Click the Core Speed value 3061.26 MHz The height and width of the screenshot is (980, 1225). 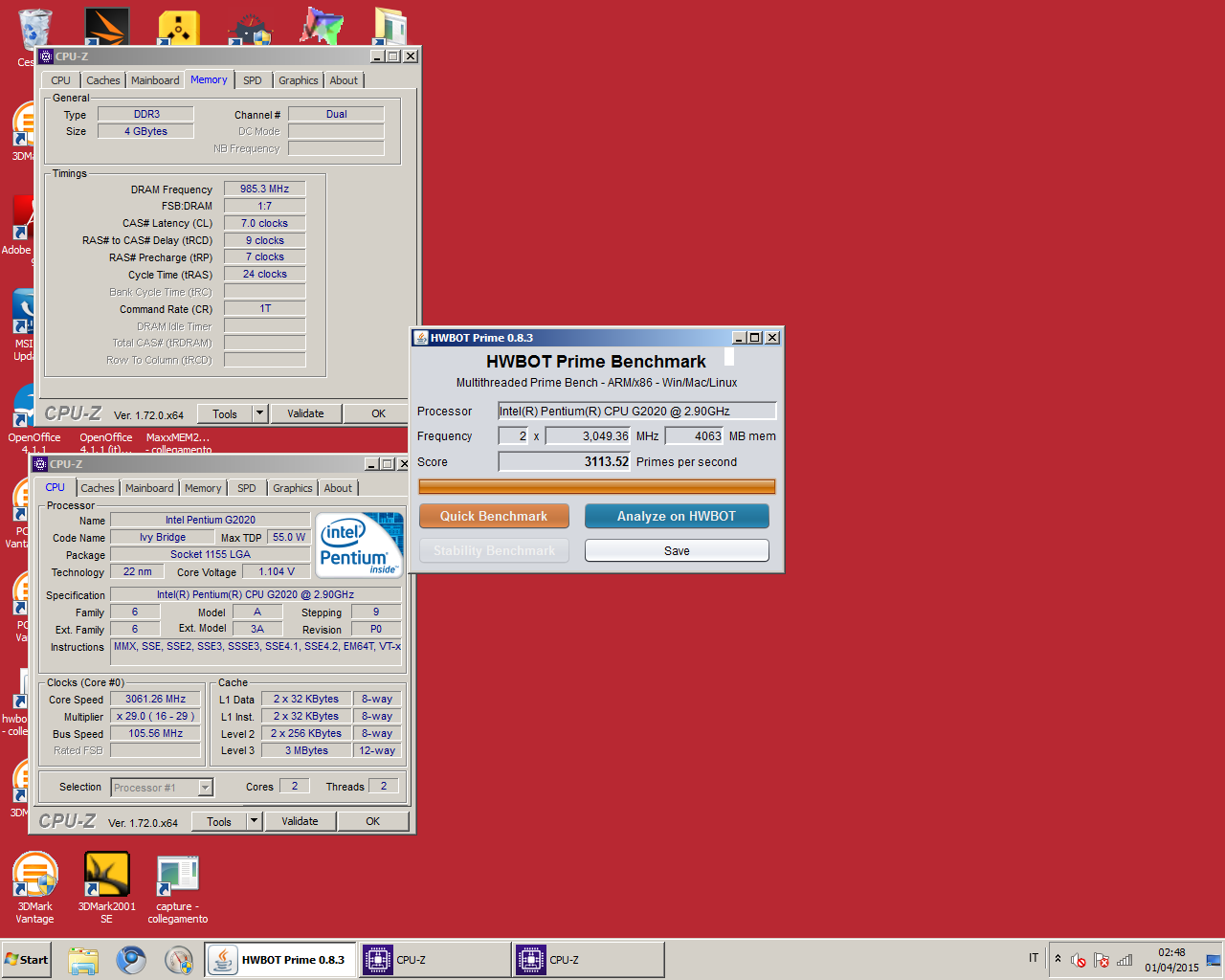156,699
